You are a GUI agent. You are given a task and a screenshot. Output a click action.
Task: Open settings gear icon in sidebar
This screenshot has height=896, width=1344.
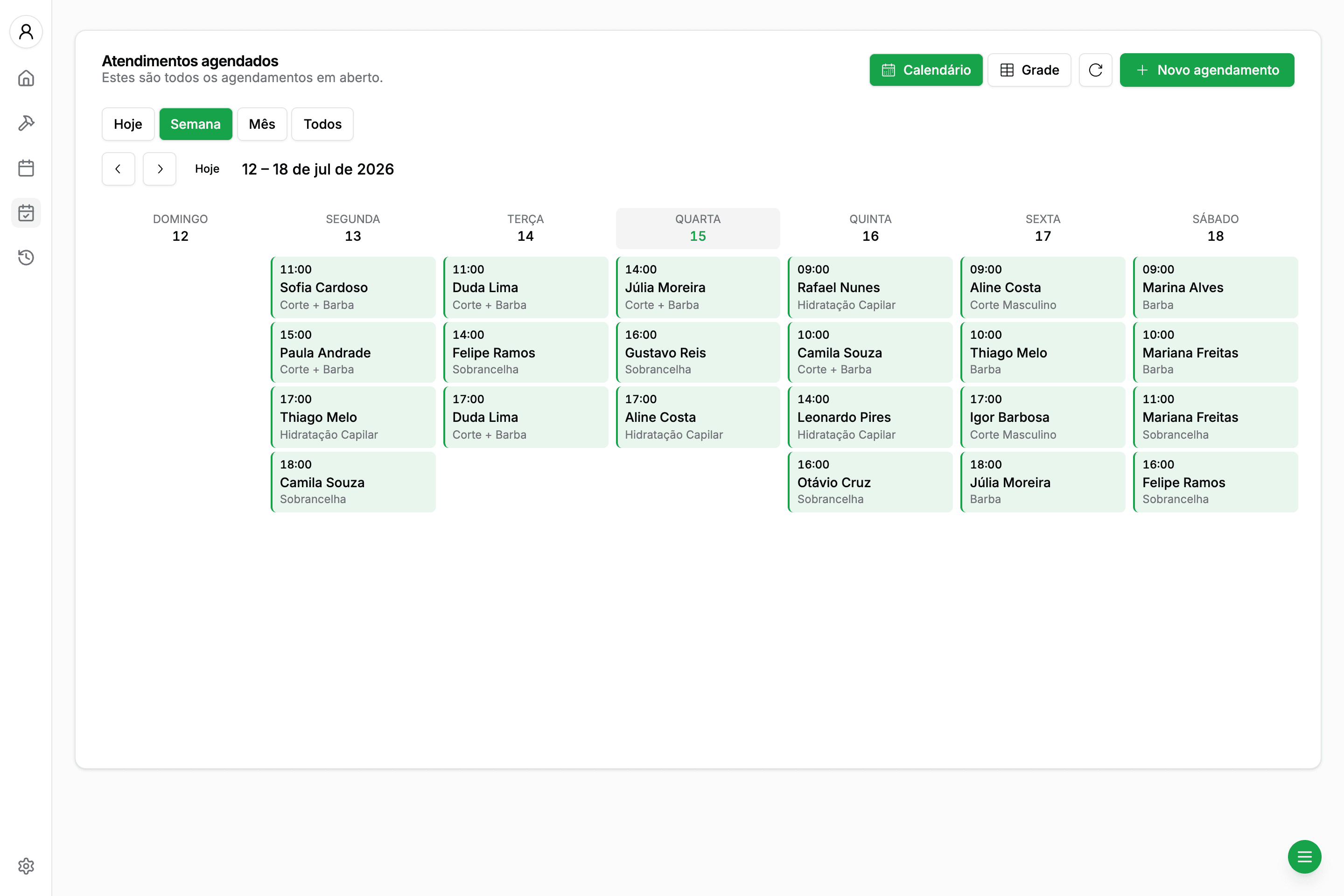26,866
